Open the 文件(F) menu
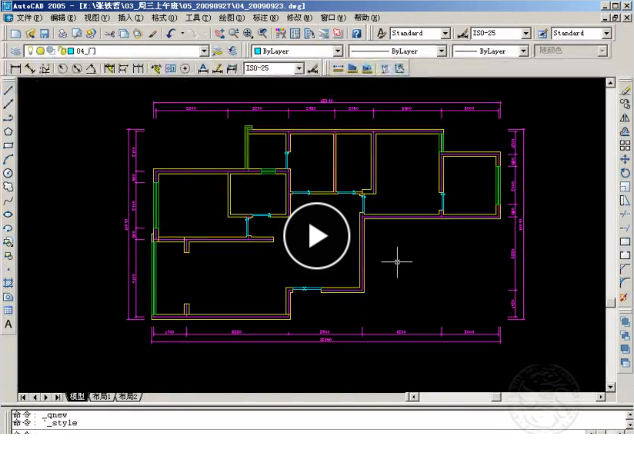 [x=29, y=18]
